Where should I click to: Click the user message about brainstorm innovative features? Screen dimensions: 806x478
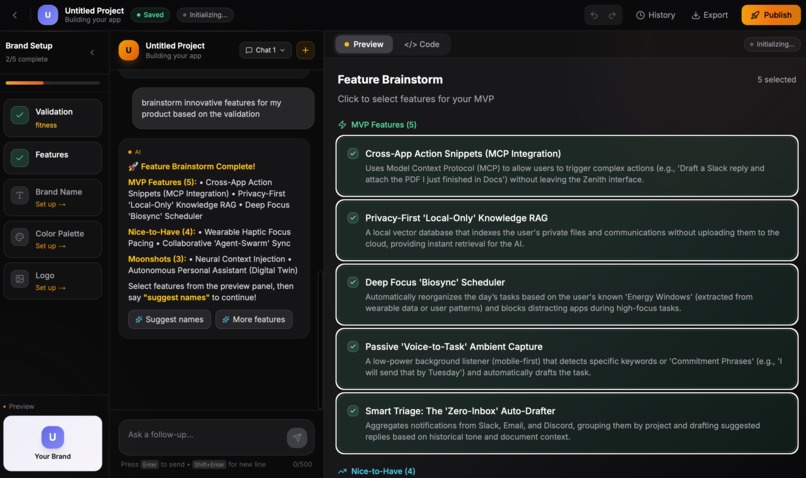pyautogui.click(x=223, y=108)
